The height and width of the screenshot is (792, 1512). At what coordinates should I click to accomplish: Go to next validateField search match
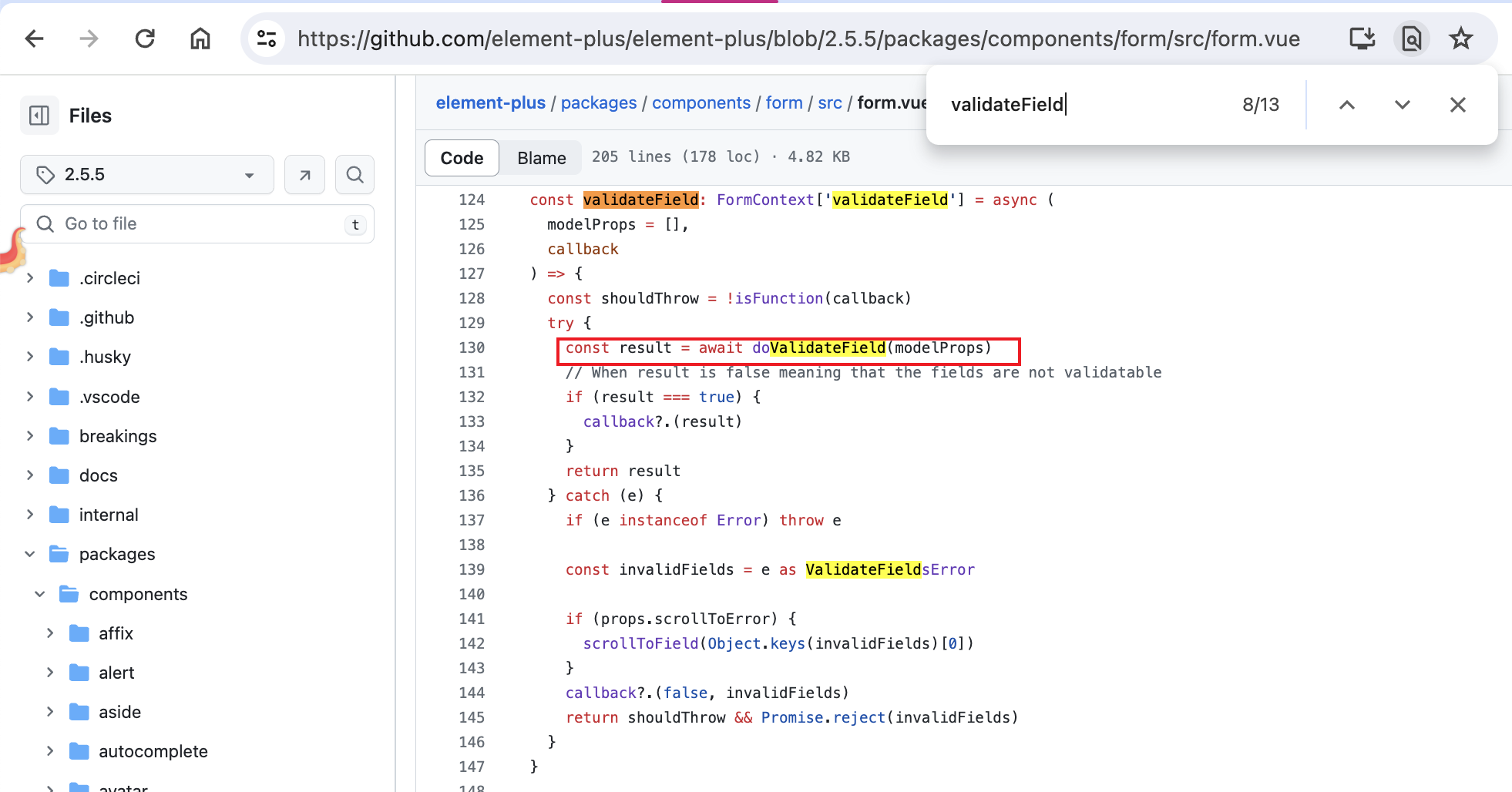click(1402, 105)
